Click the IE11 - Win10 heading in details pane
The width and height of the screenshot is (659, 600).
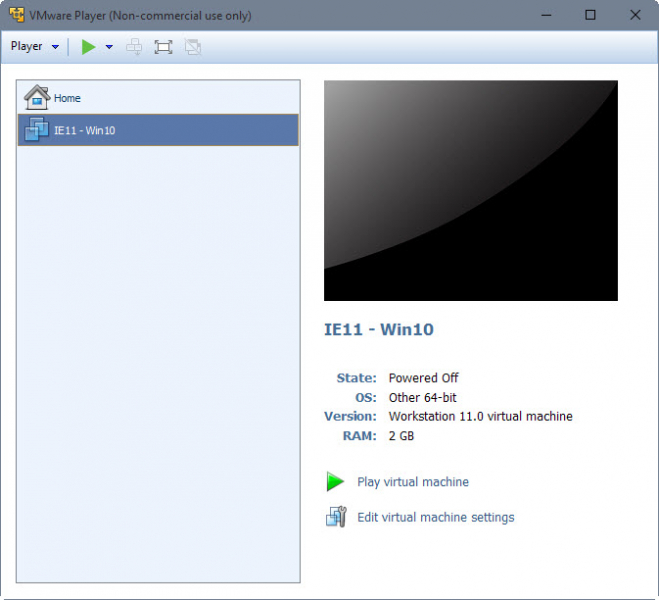379,329
